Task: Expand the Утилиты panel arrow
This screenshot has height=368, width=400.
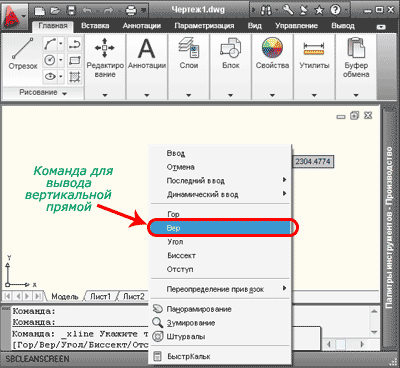Action: coord(314,95)
